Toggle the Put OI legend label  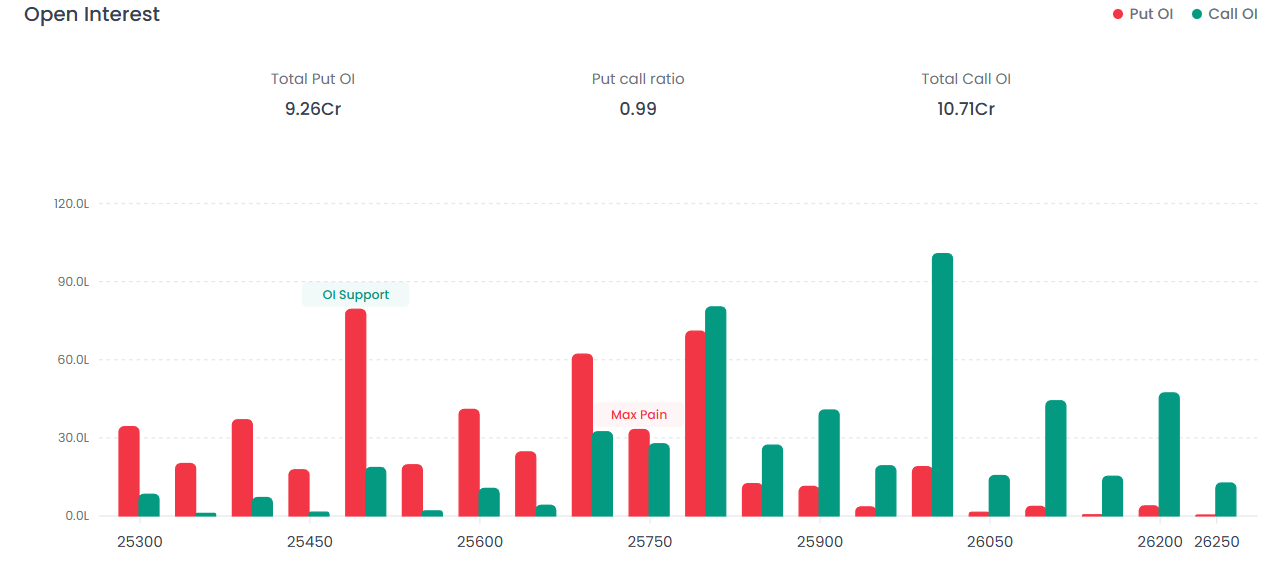pos(1151,14)
